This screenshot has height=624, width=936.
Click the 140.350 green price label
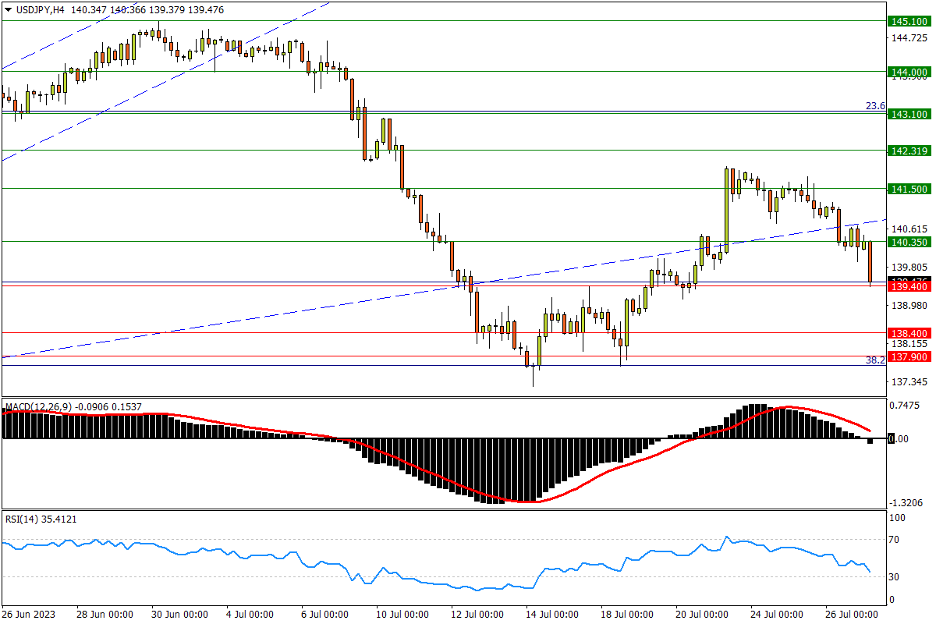[910, 242]
